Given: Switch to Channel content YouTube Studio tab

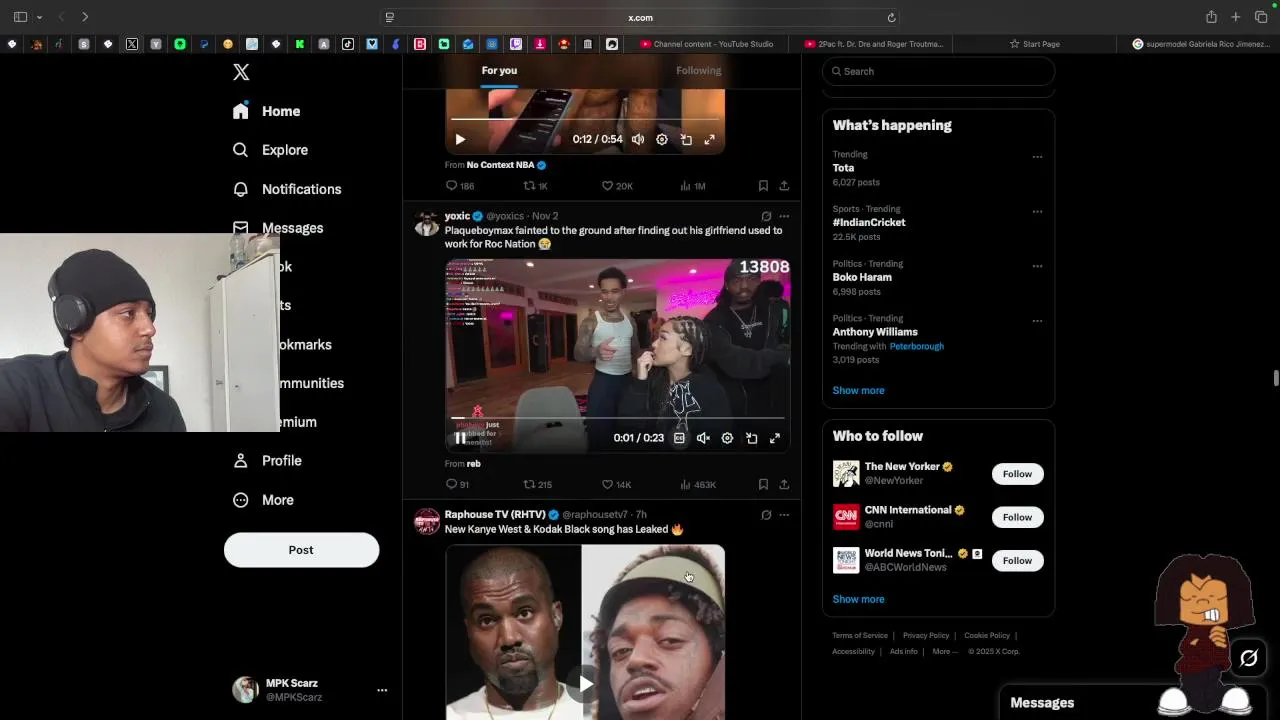Looking at the screenshot, I should [706, 44].
